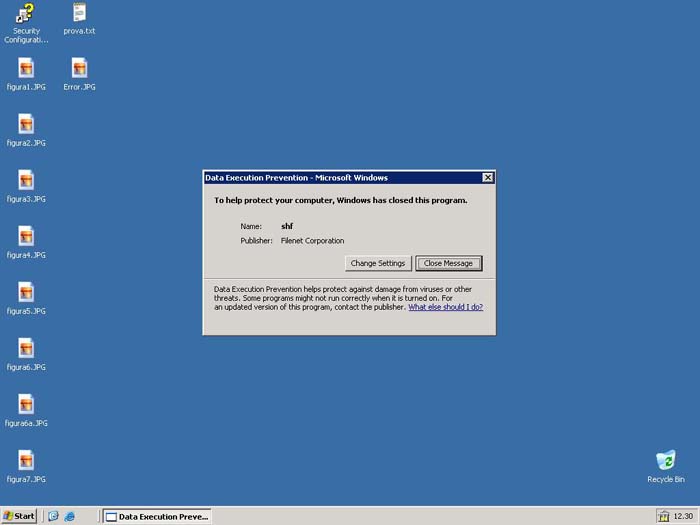Close the Data Execution Prevention dialog

coord(488,178)
